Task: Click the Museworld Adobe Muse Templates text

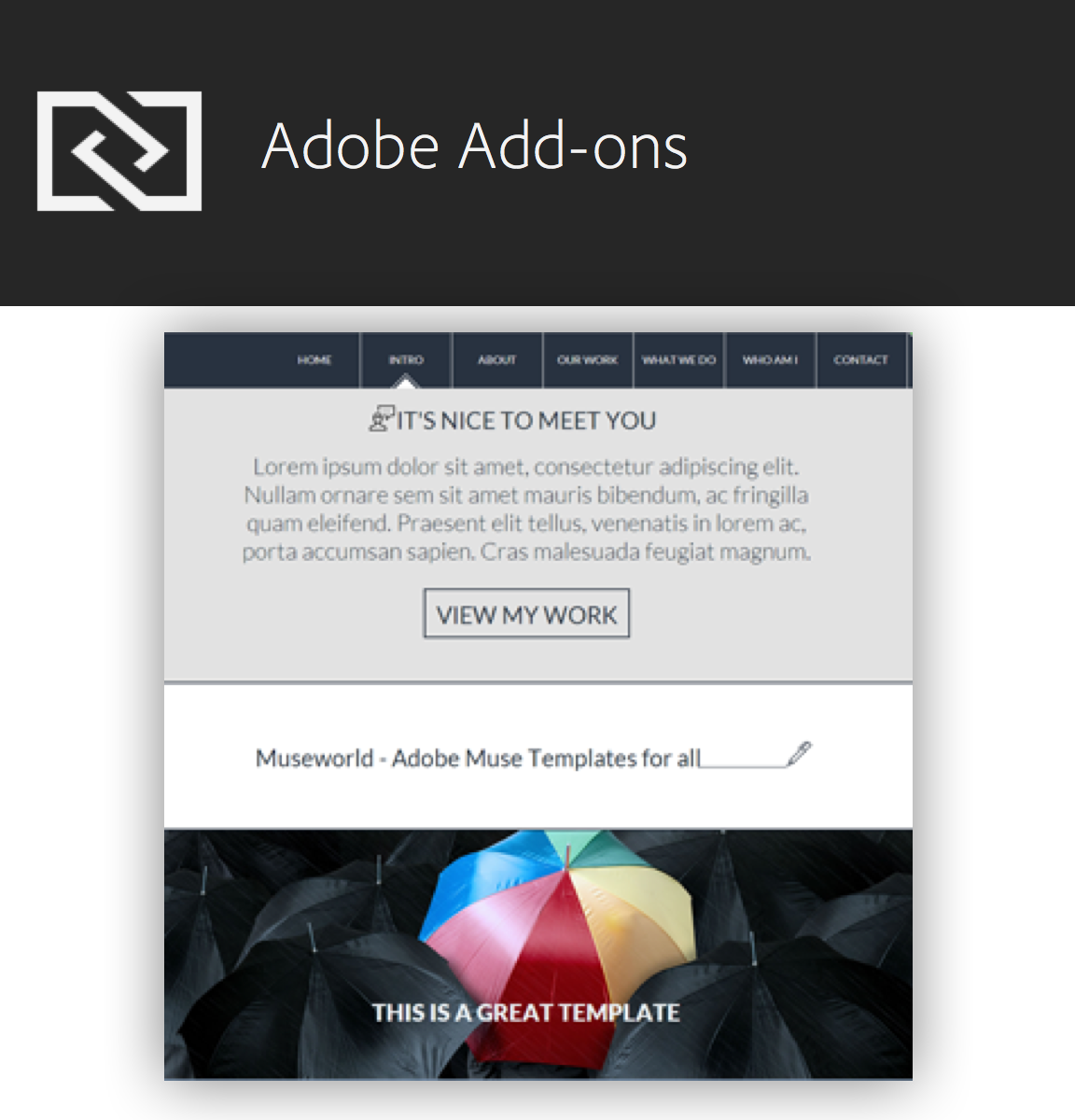Action: pos(478,758)
